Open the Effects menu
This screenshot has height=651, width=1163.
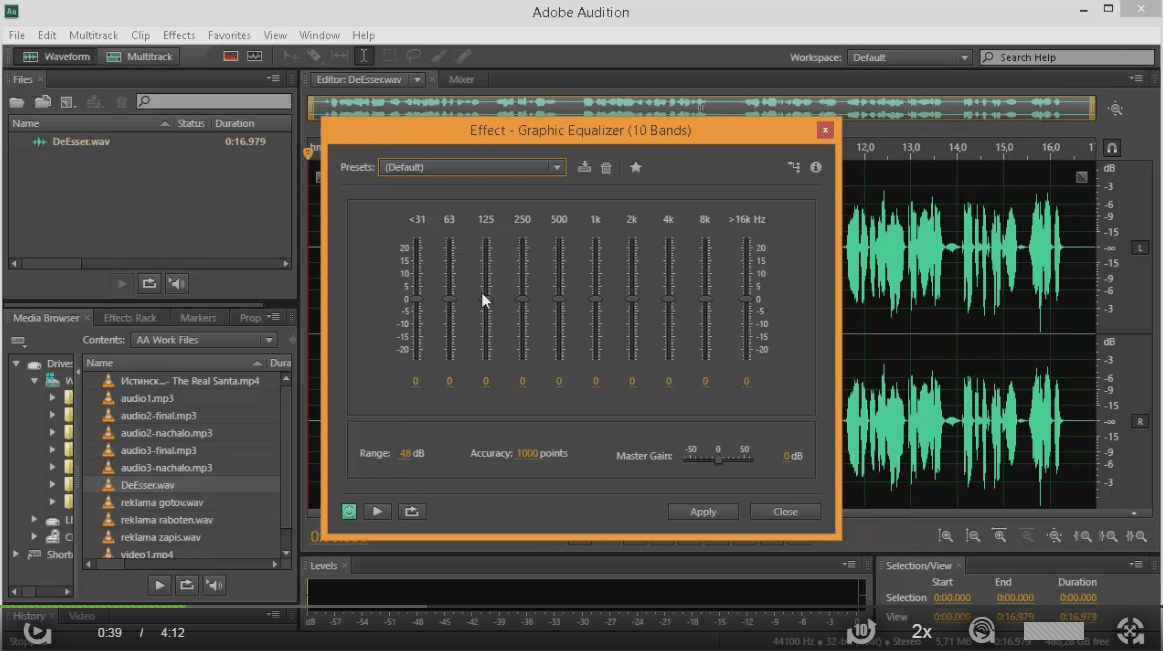[x=179, y=35]
